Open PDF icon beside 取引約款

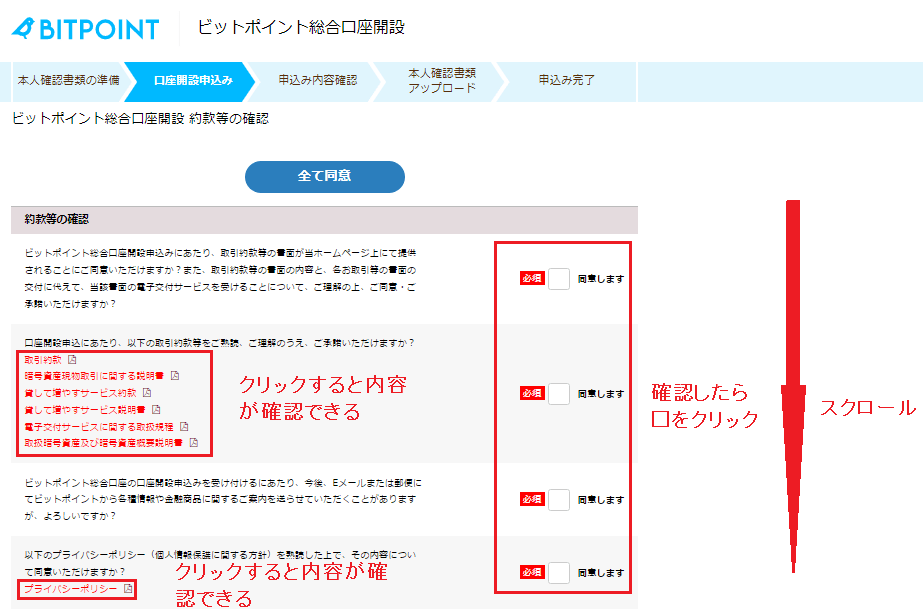coord(72,360)
